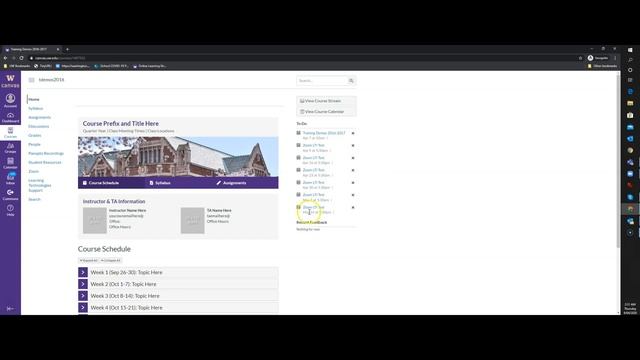
Task: Click View Course Calendar button
Action: [326, 111]
